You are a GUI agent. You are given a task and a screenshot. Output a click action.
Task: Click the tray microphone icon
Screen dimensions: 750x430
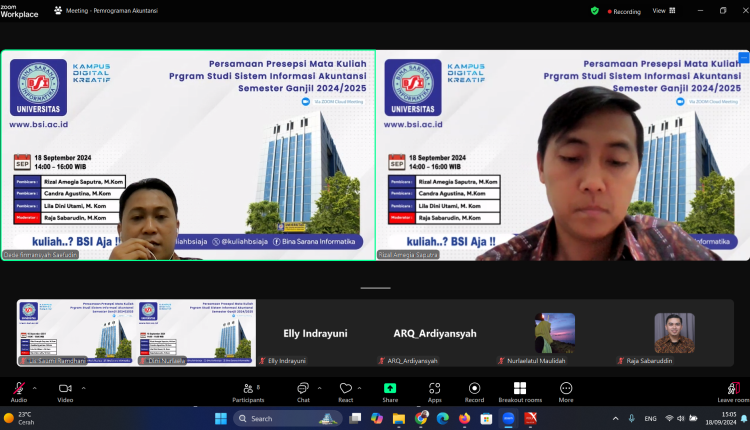click(x=632, y=419)
